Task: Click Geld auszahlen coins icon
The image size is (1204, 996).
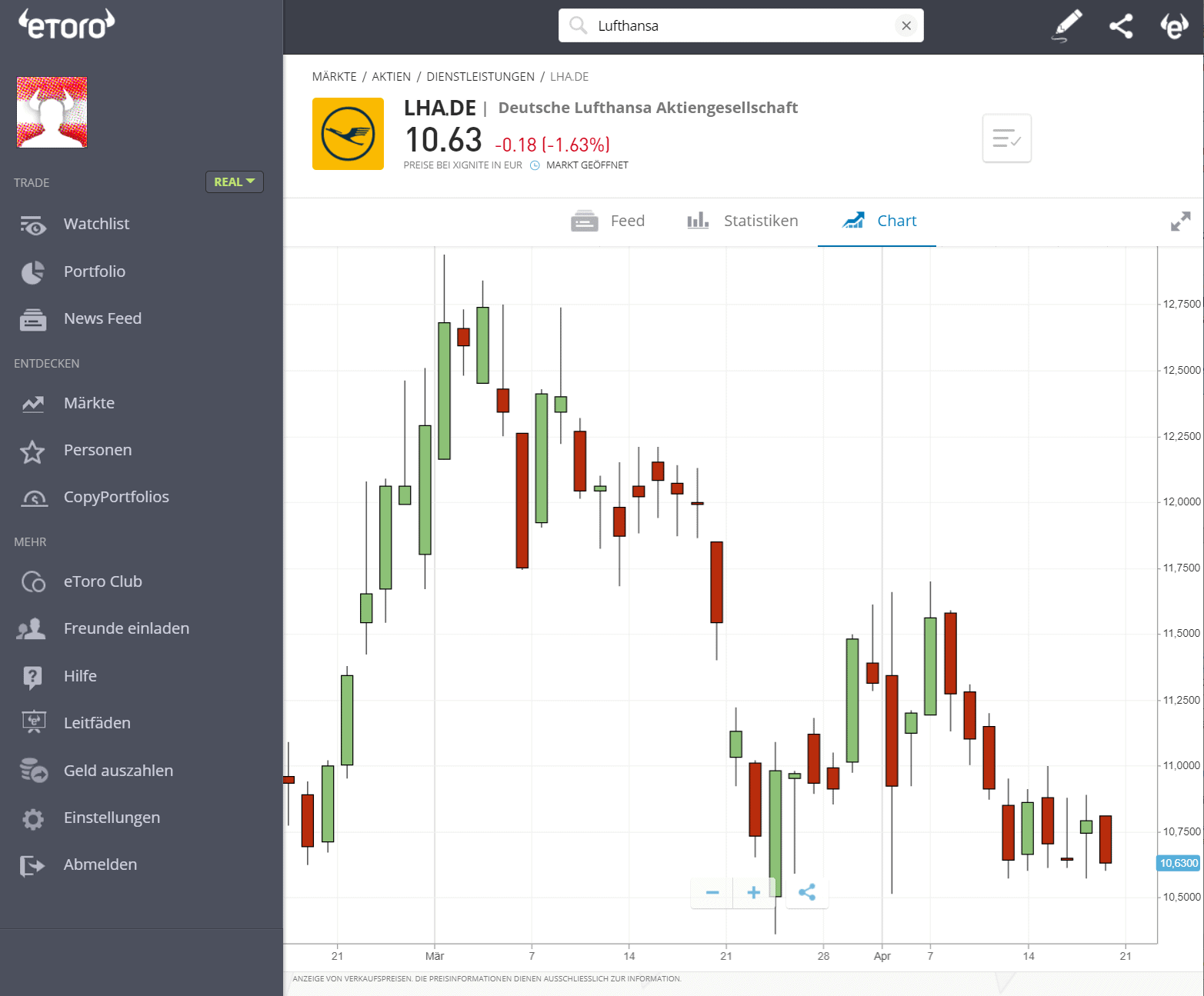Action: (34, 770)
